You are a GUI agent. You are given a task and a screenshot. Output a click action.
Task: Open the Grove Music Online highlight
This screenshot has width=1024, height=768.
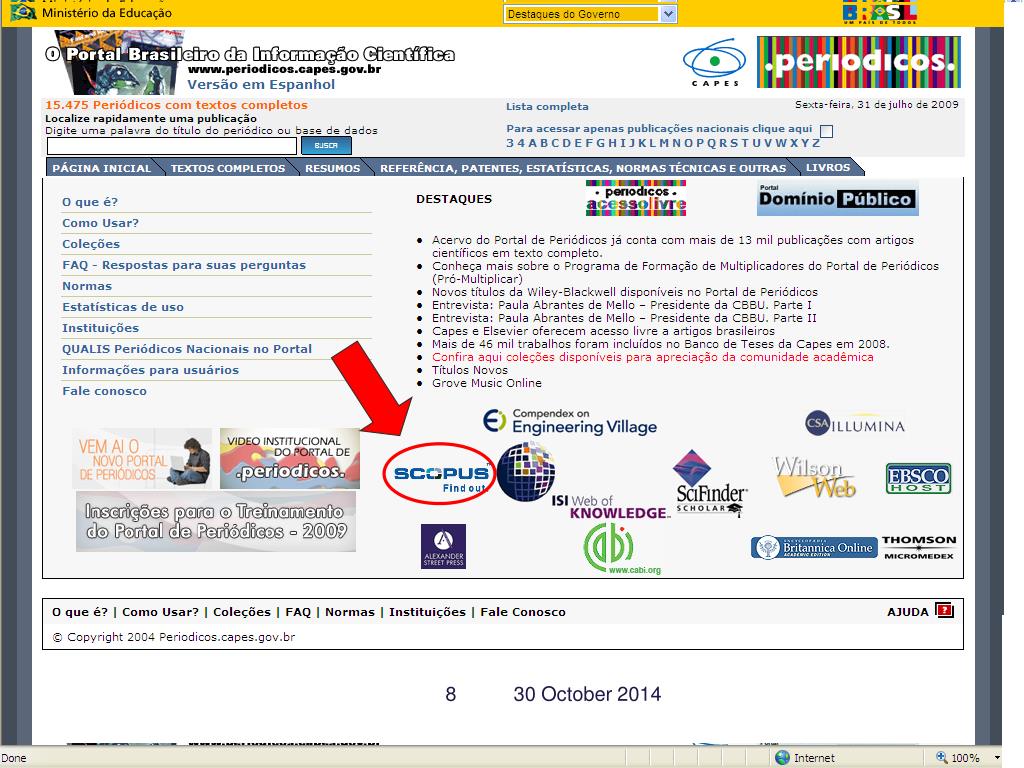(487, 383)
